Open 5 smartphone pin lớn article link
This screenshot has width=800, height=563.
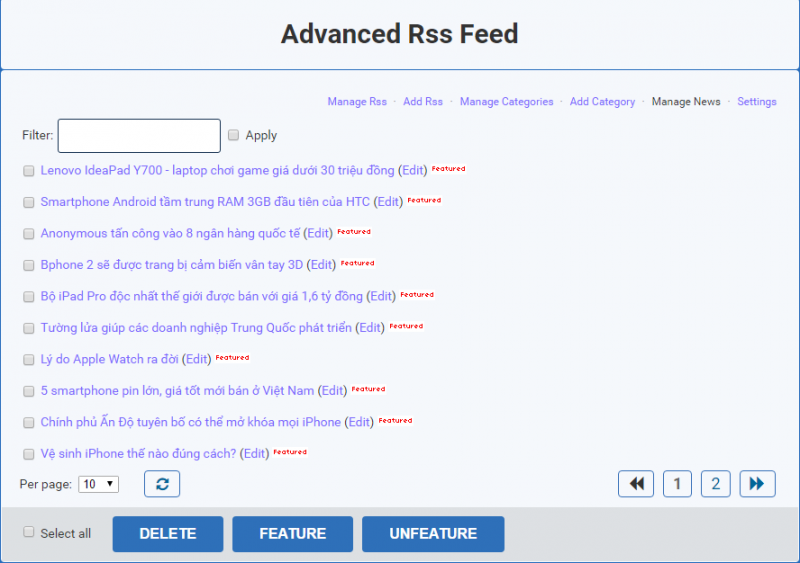(x=177, y=391)
